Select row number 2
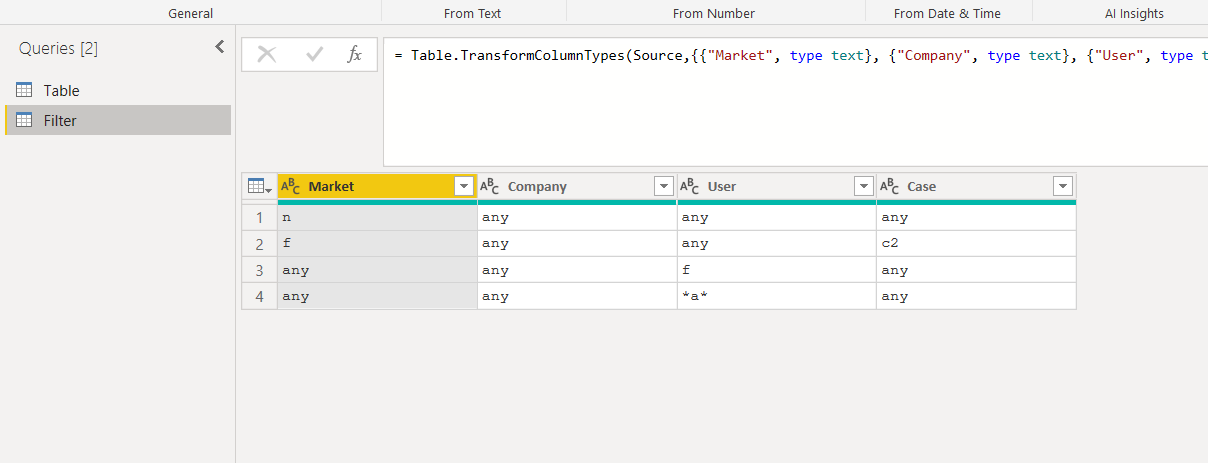Viewport: 1208px width, 463px height. [259, 243]
